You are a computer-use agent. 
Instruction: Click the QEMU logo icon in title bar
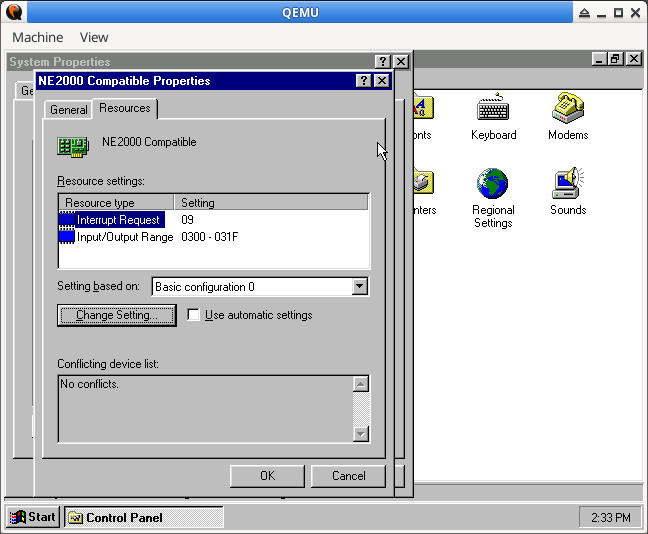tap(14, 12)
